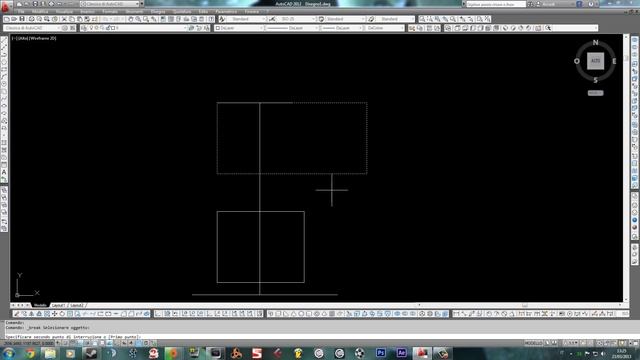Click S on the ViewCube compass
Image resolution: width=640 pixels, height=360 pixels.
(x=596, y=80)
